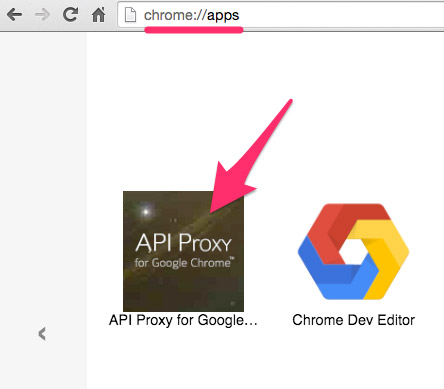The width and height of the screenshot is (444, 389).
Task: Reload the page with the refresh icon
Action: click(x=70, y=14)
